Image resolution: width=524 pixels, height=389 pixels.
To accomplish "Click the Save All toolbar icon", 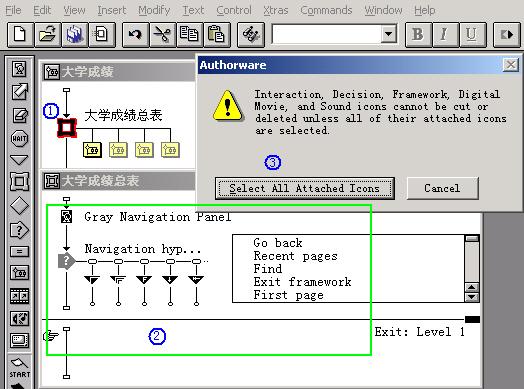I will (x=75, y=34).
